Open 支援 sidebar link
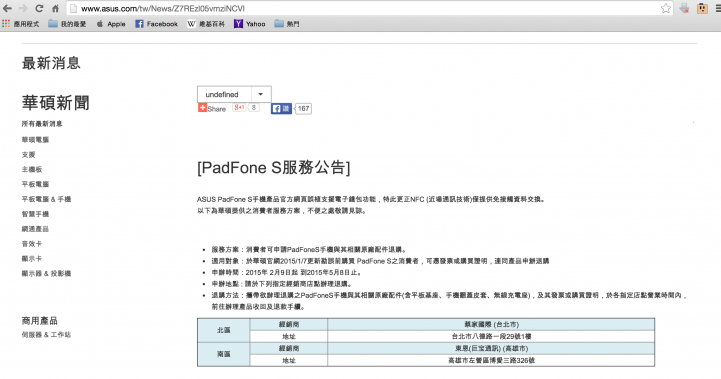 (29, 155)
